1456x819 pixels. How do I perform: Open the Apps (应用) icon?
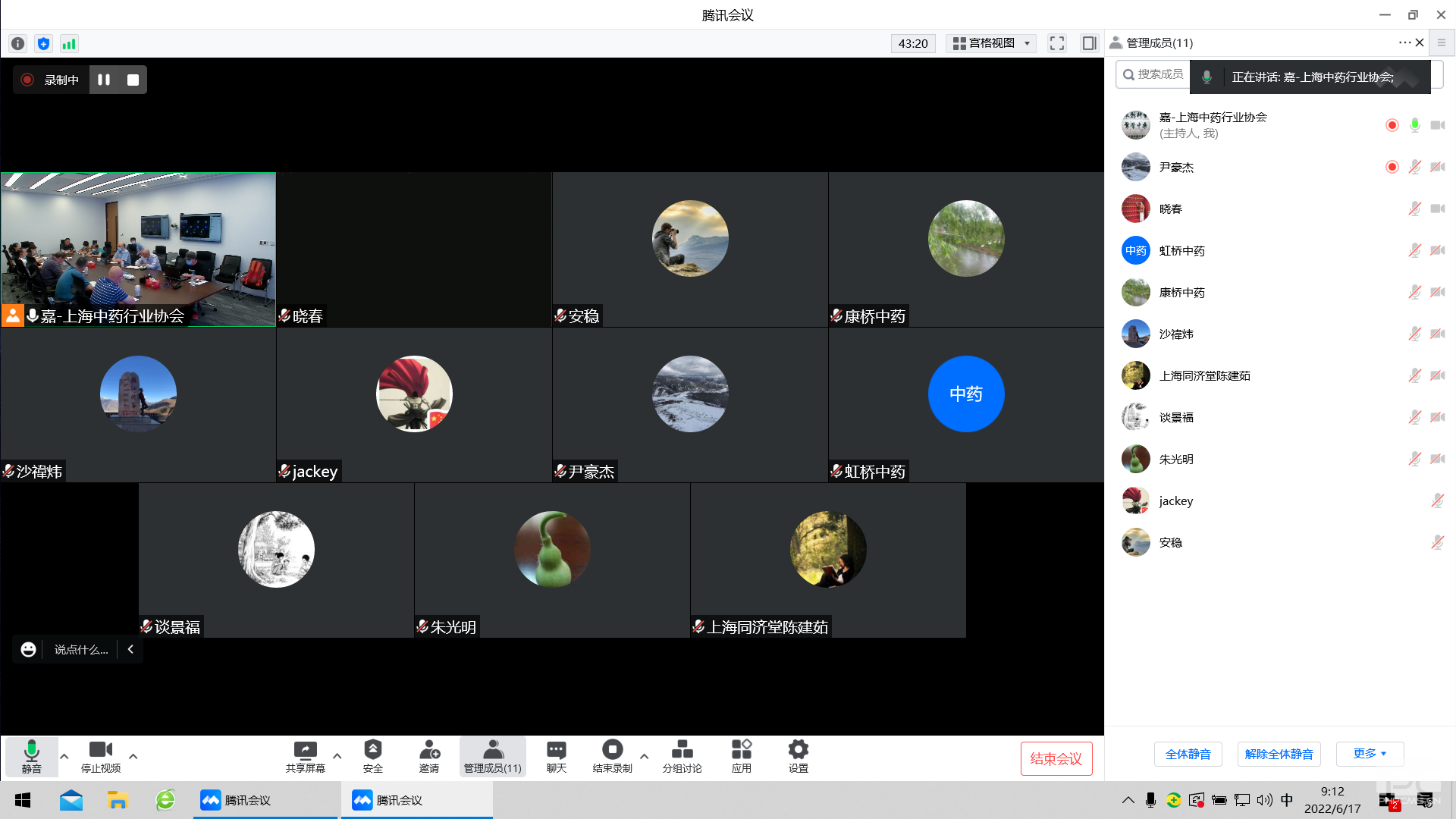[741, 756]
